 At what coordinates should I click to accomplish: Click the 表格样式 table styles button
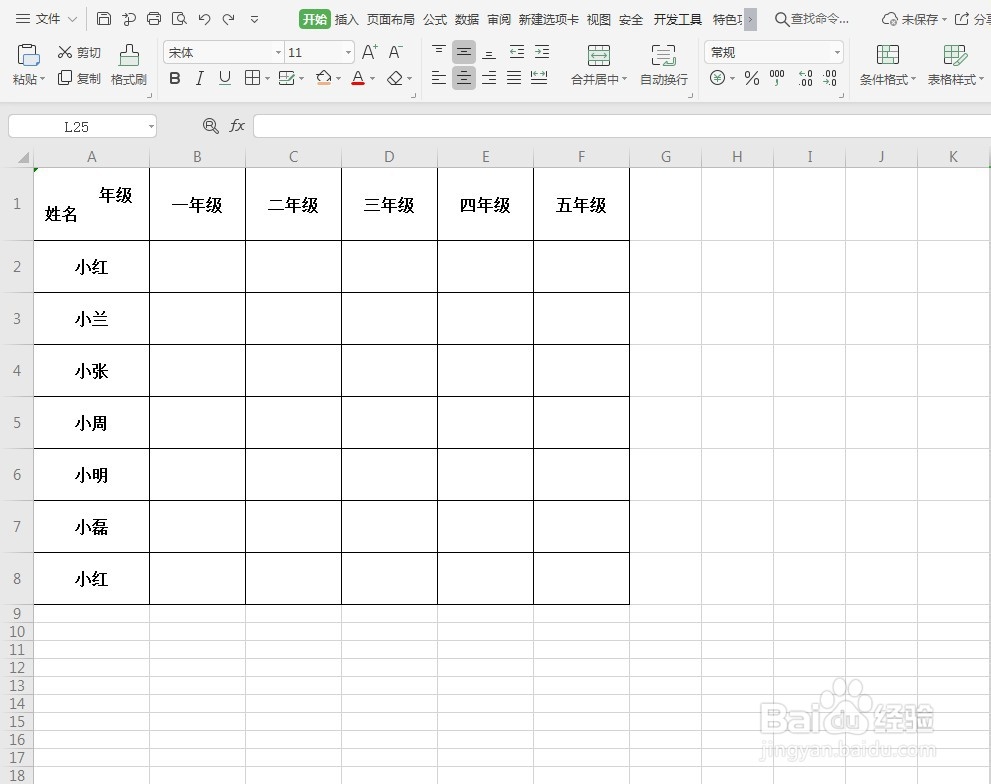(953, 64)
